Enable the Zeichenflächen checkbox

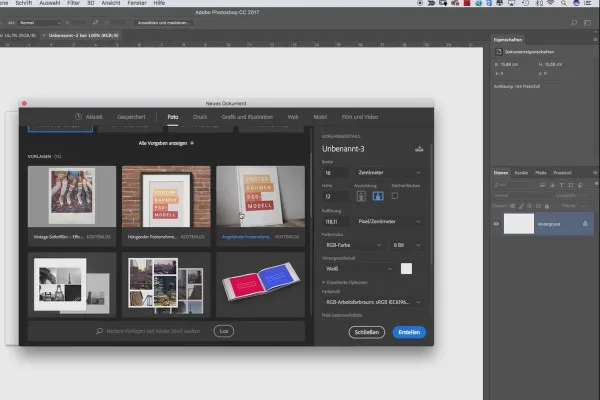click(394, 196)
